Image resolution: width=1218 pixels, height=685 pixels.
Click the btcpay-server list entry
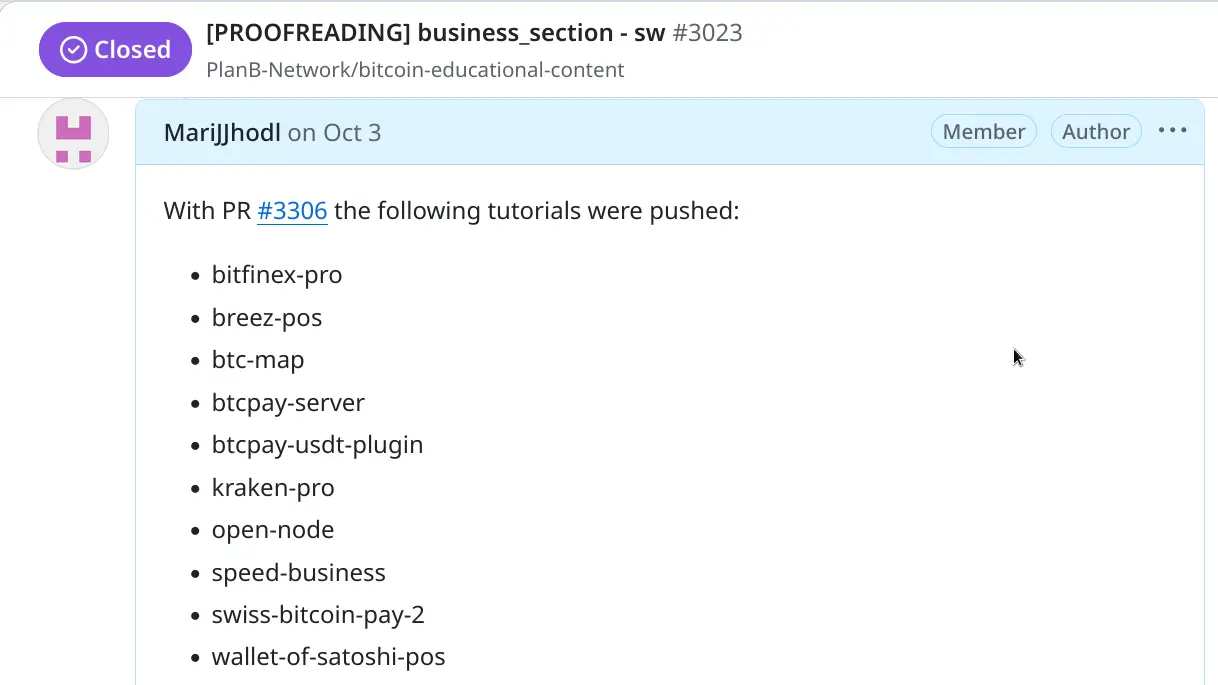288,403
